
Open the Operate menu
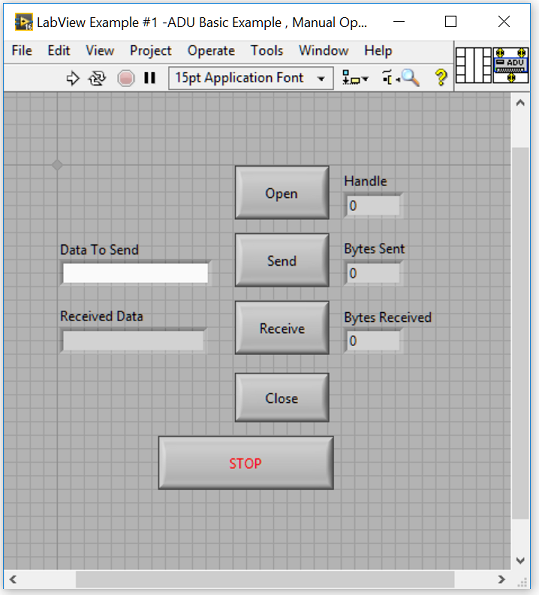211,50
